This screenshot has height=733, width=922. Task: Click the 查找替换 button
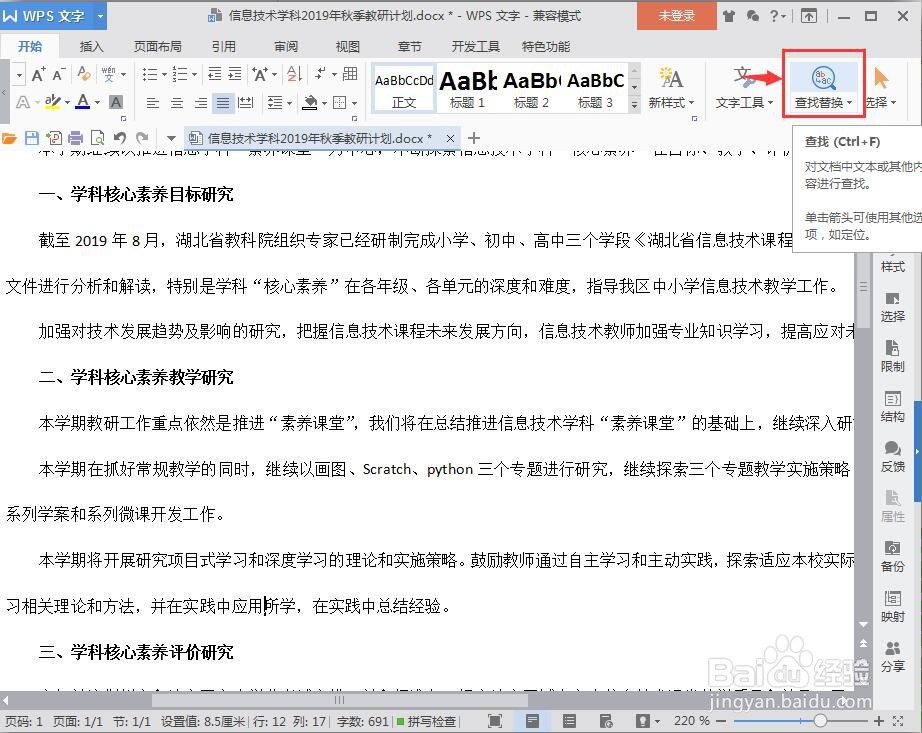(823, 88)
